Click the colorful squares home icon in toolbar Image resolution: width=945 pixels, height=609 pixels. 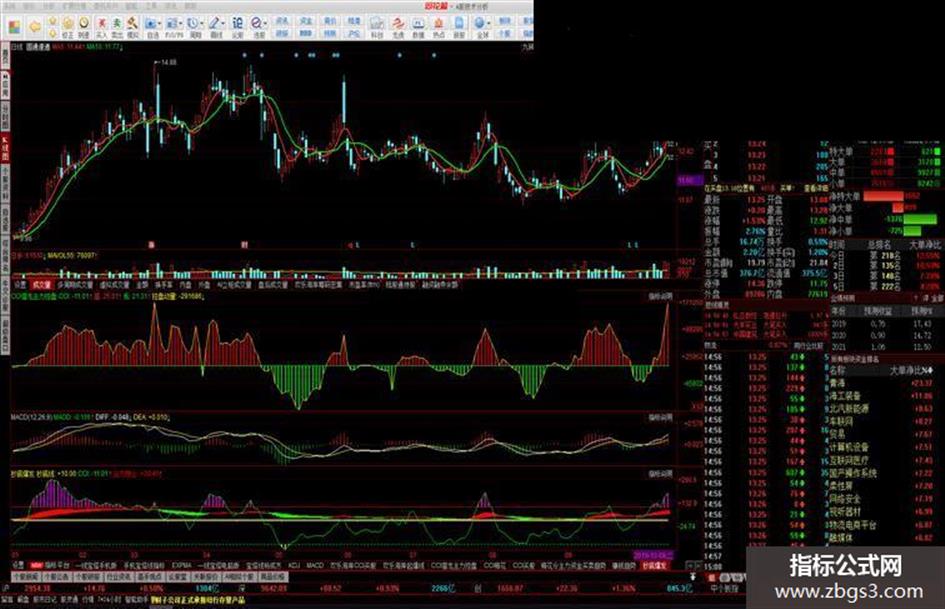click(14, 27)
